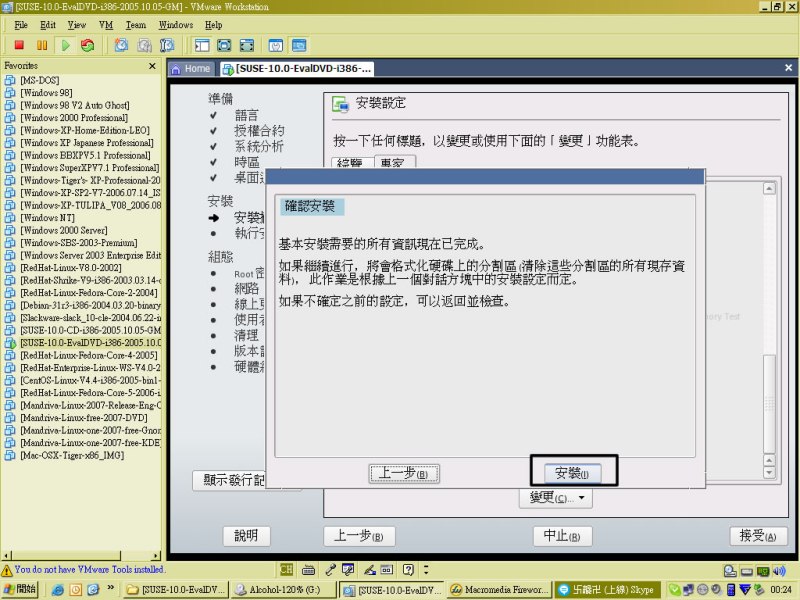Select [Windows 98] in Favorites list
The height and width of the screenshot is (600, 800).
click(46, 93)
